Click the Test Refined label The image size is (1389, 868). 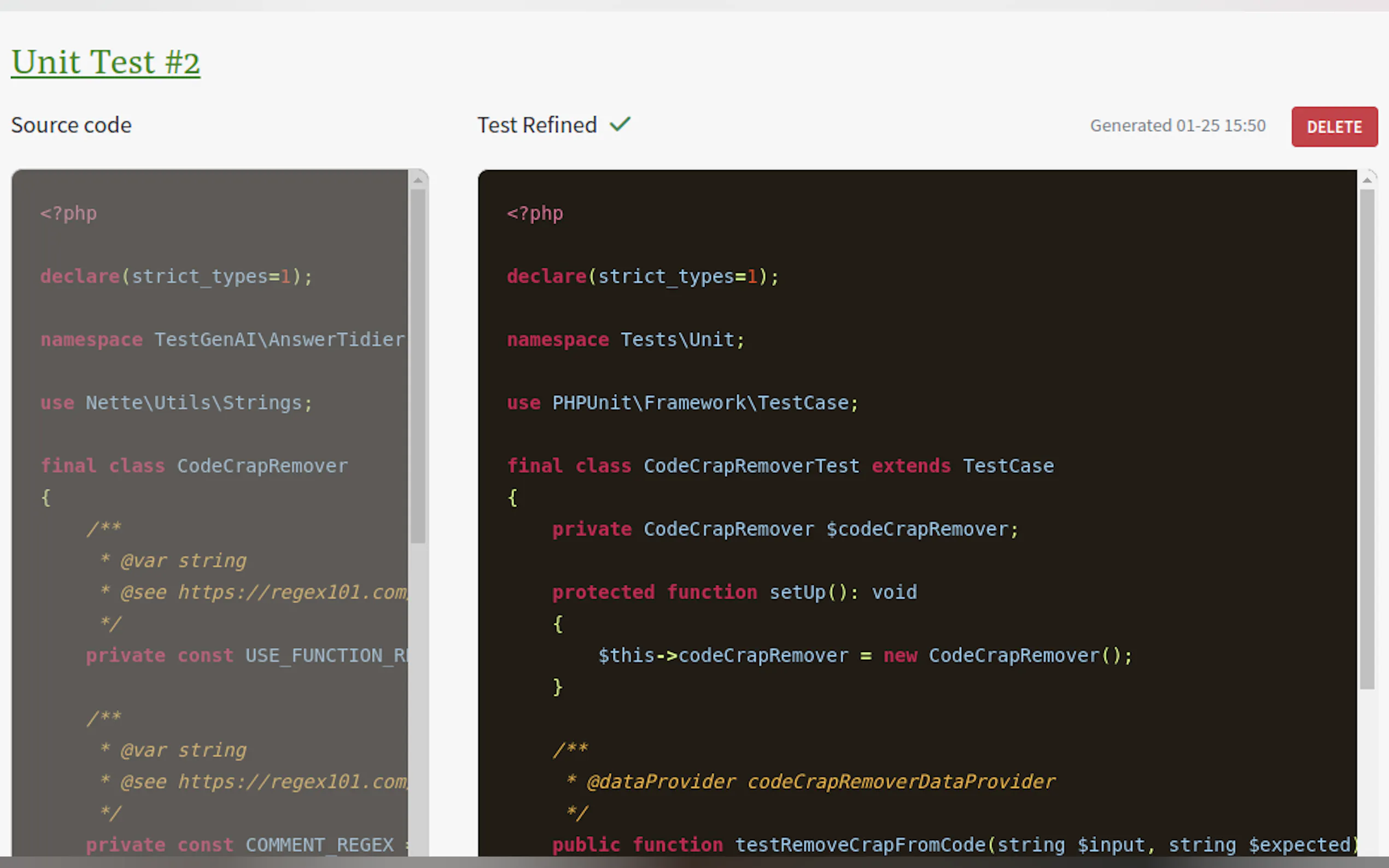click(537, 125)
